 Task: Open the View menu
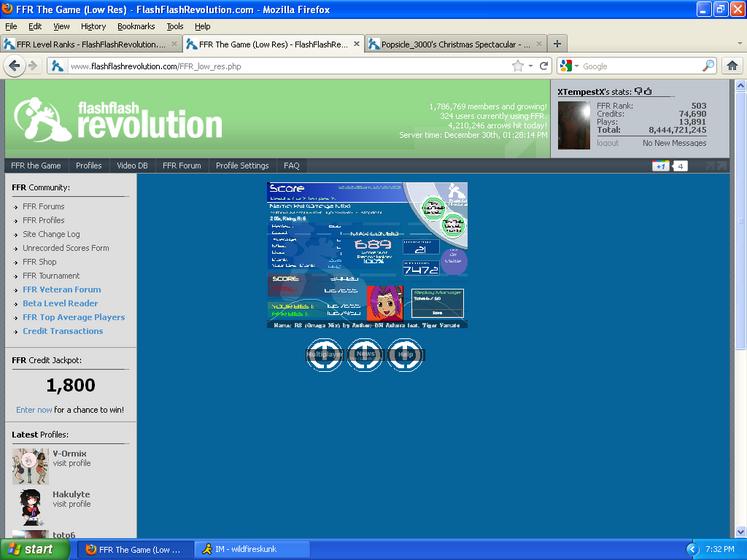pyautogui.click(x=61, y=26)
